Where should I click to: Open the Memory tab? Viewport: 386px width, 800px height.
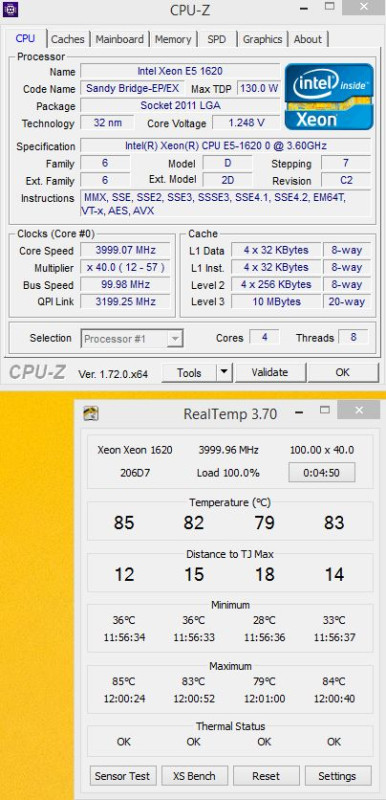pos(172,39)
